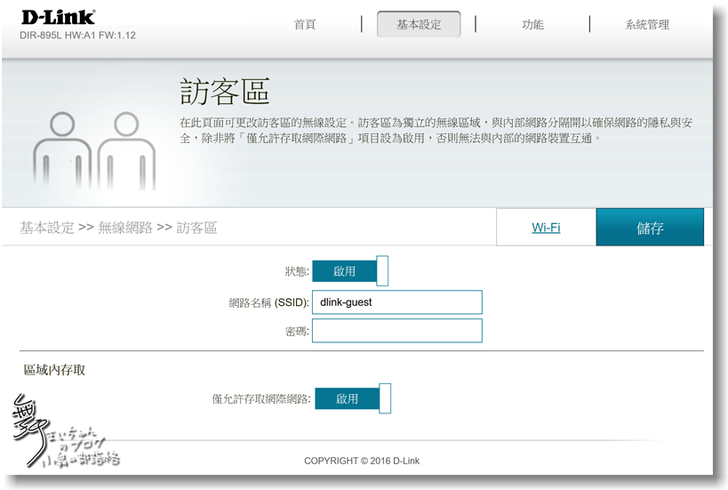Click 基本設定 in the breadcrumb
Screen dimensions: 728x490
(46, 228)
